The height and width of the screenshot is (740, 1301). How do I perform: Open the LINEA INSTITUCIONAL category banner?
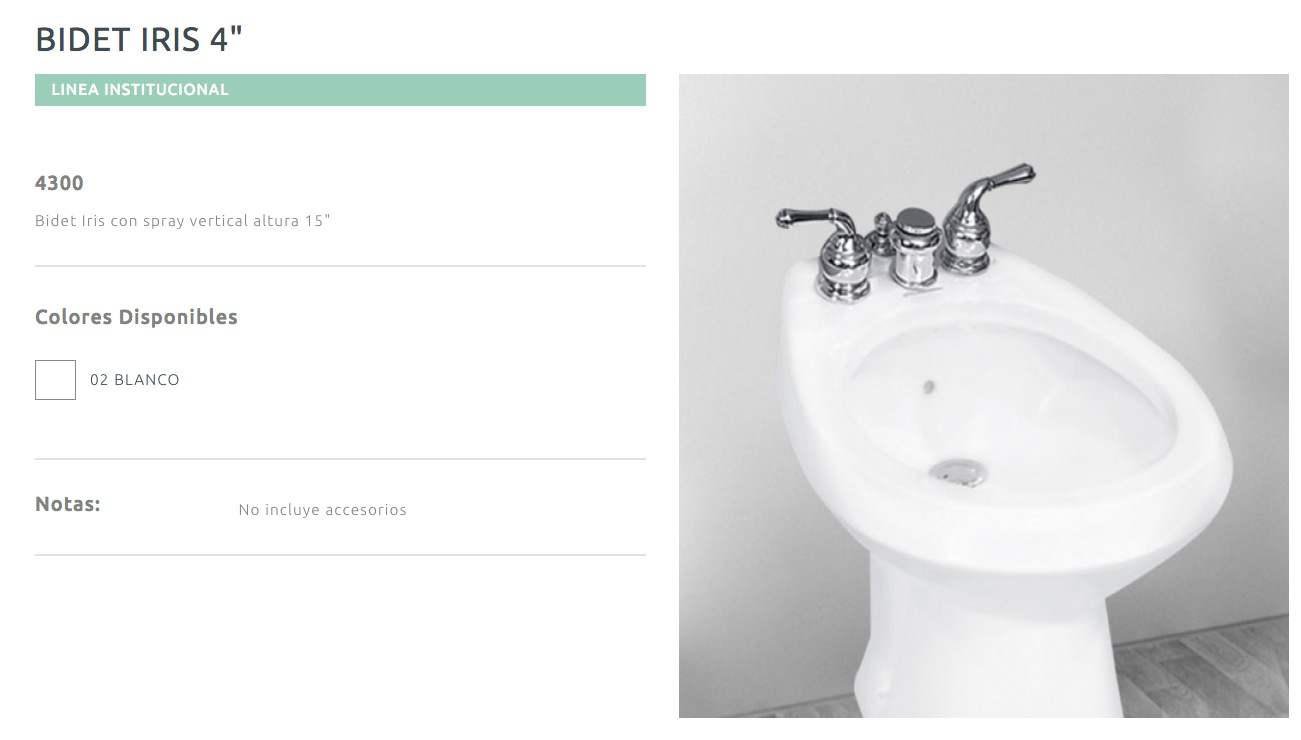(340, 90)
